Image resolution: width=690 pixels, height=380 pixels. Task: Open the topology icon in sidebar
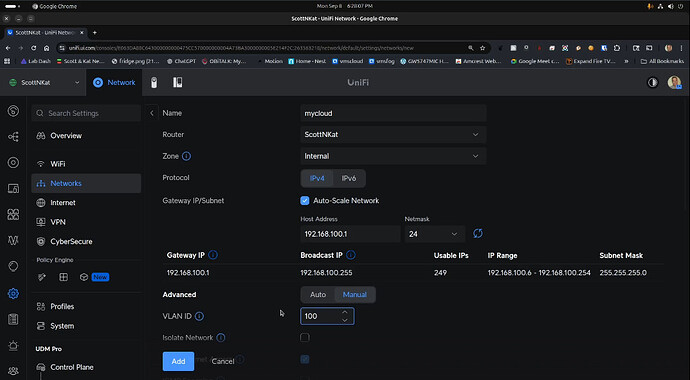point(13,137)
